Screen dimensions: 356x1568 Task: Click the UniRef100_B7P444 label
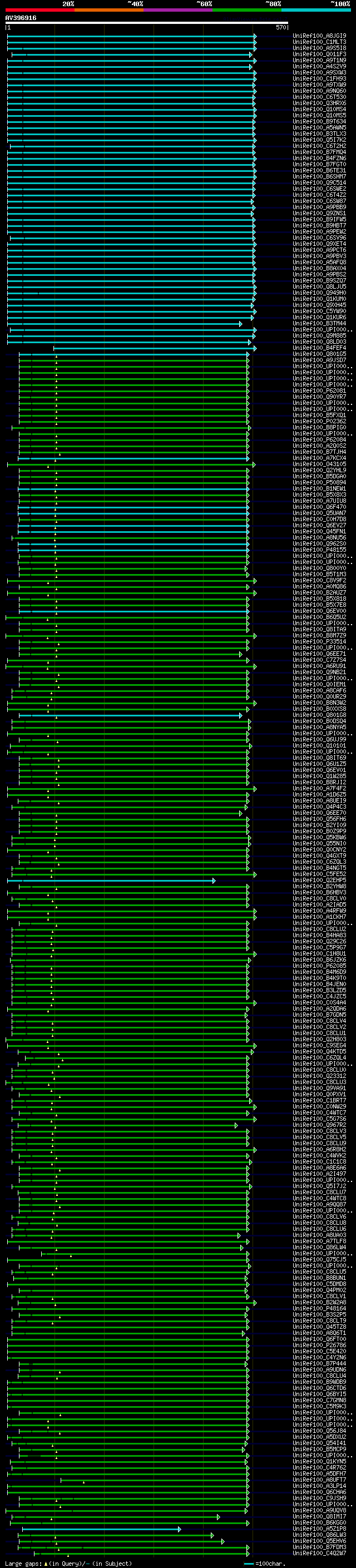(x=319, y=1363)
